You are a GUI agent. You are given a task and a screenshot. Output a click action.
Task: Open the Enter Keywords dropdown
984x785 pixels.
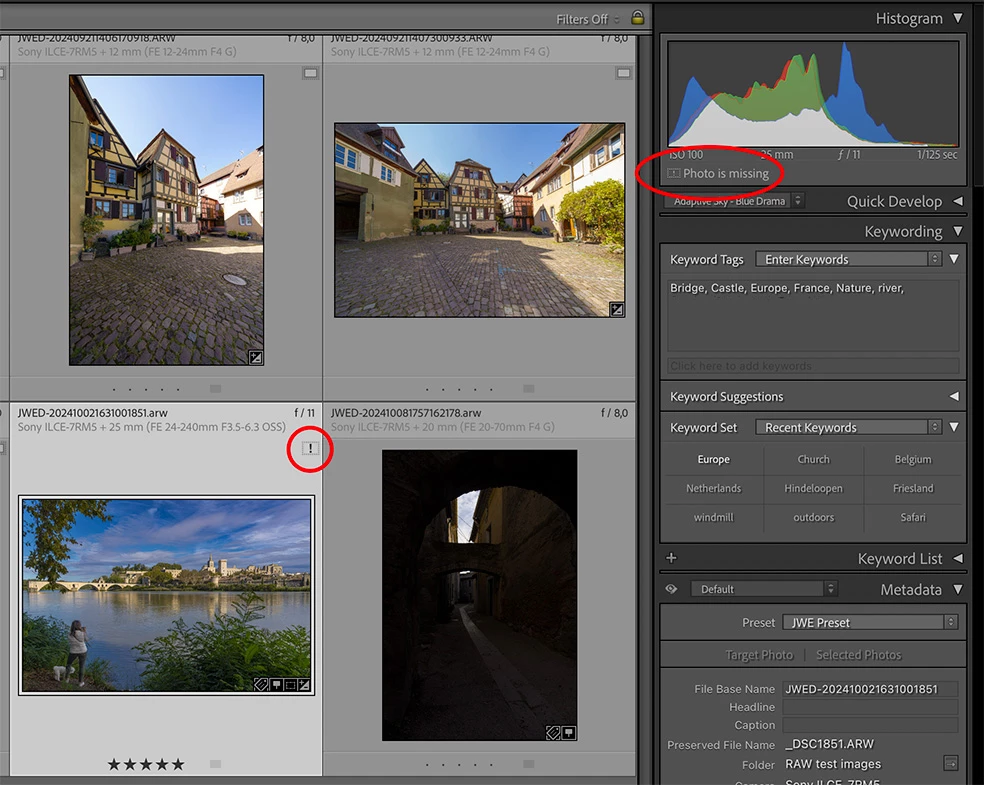[x=848, y=259]
